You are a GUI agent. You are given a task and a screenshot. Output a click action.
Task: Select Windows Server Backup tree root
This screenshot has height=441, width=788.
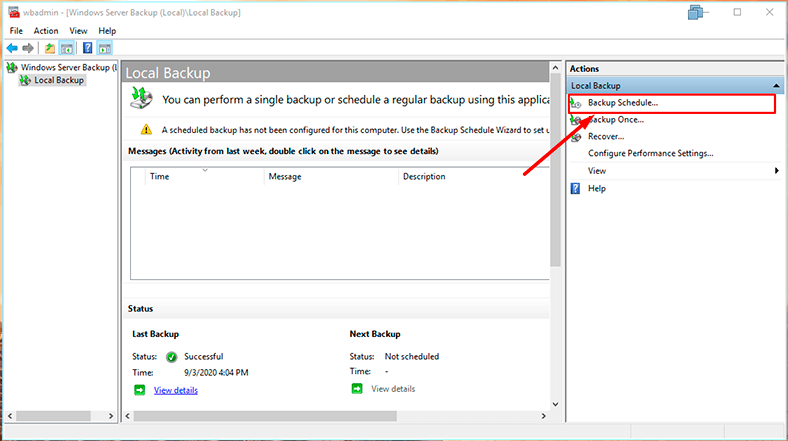(68, 67)
